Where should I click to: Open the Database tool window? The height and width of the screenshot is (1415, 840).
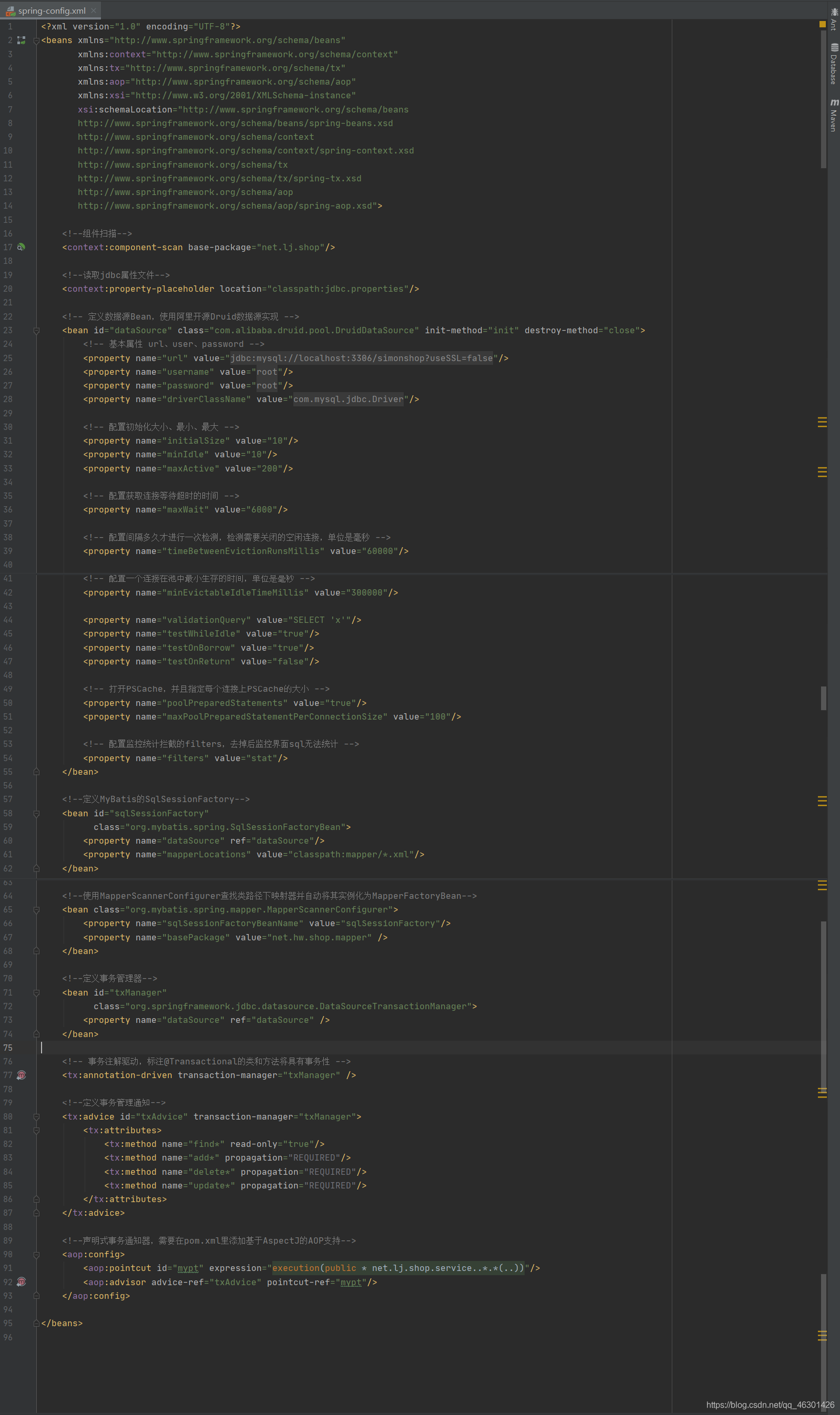(834, 65)
